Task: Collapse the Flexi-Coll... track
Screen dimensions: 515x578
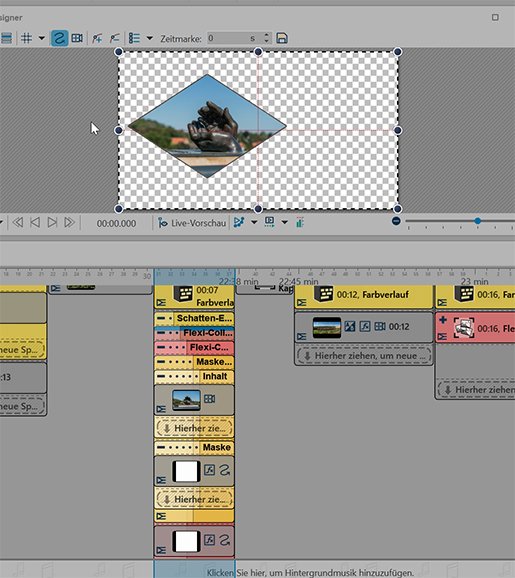Action: click(x=161, y=333)
